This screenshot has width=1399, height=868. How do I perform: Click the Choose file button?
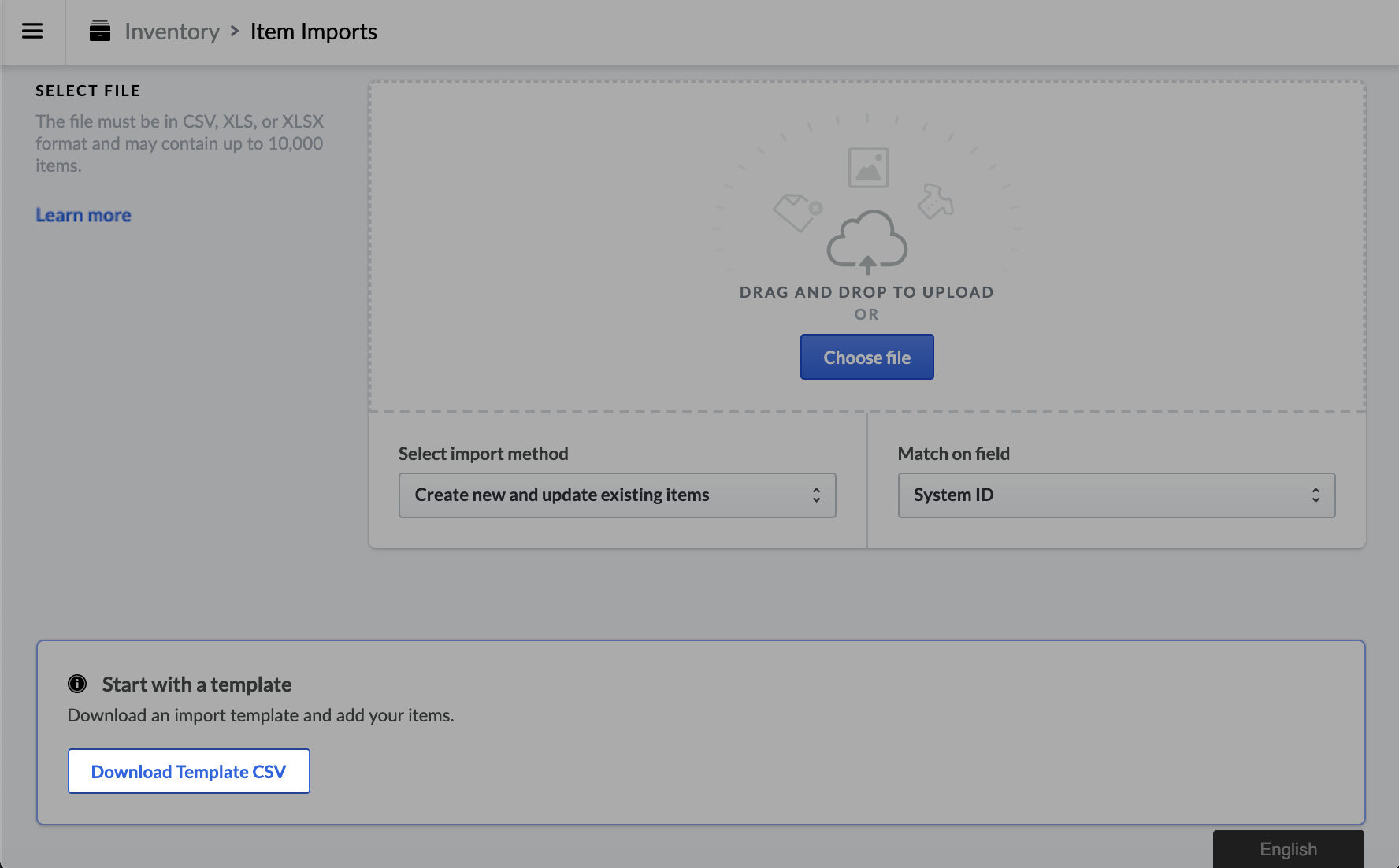pyautogui.click(x=866, y=357)
